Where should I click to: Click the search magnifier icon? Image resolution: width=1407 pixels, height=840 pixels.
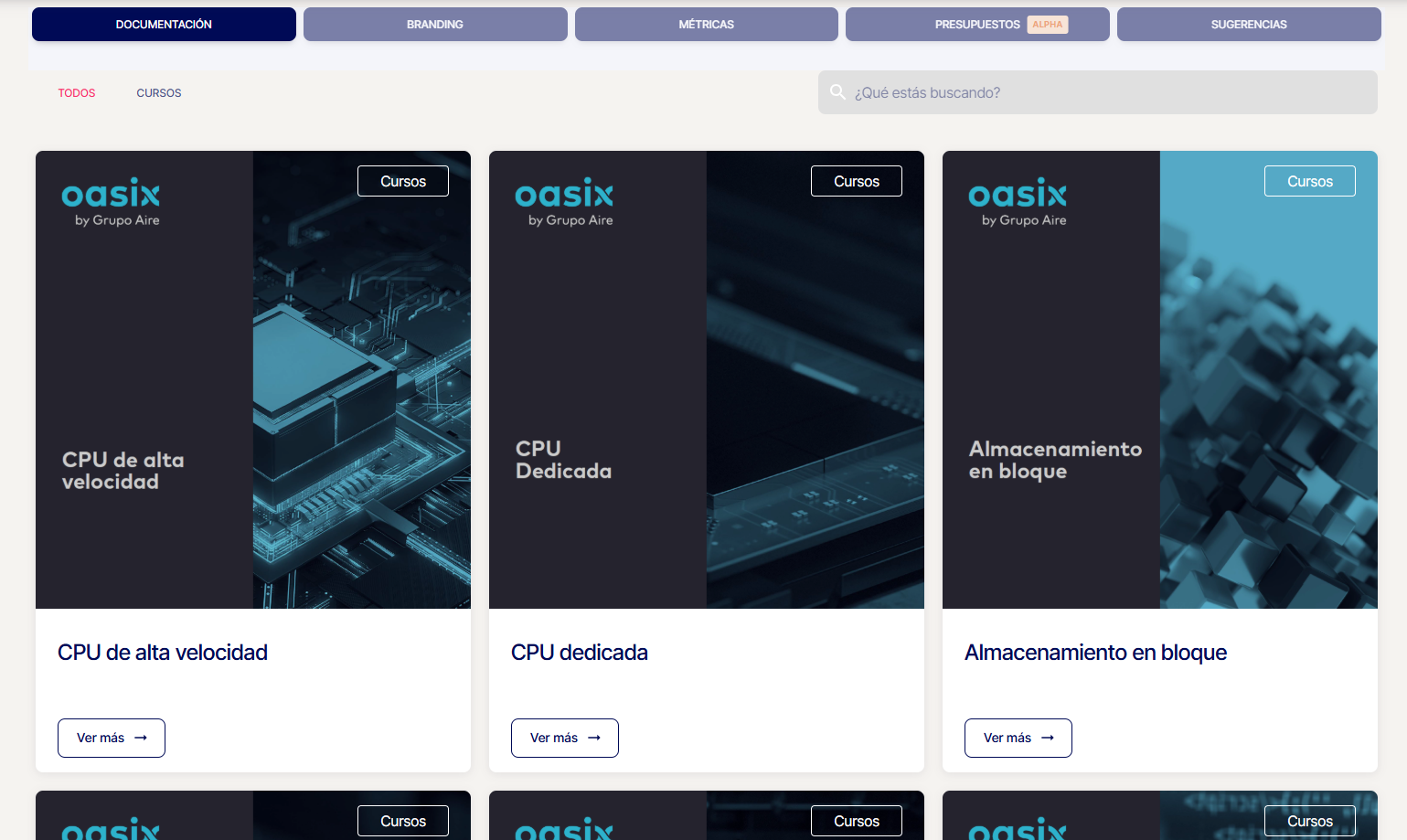(x=837, y=92)
